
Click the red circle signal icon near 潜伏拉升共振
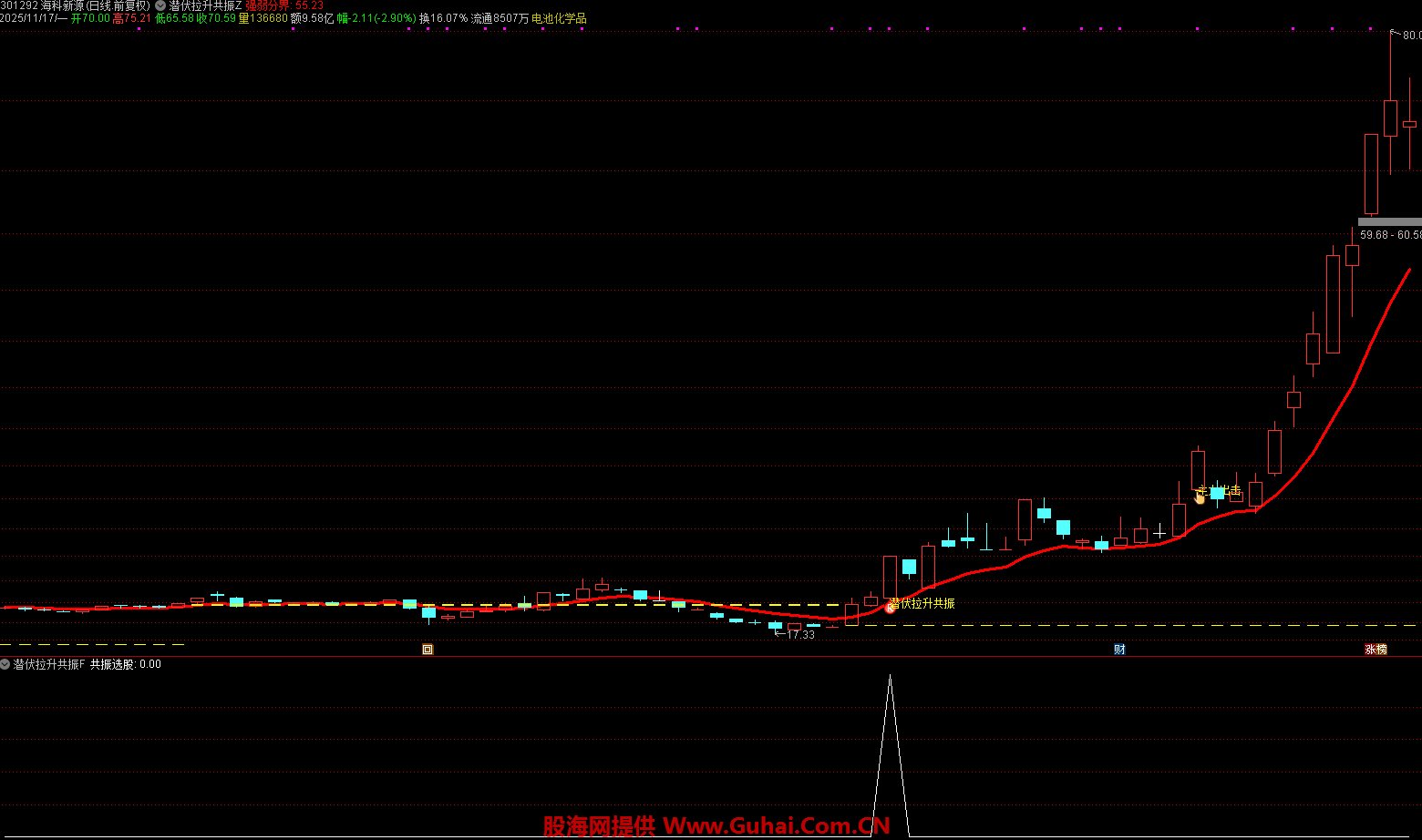[x=891, y=607]
